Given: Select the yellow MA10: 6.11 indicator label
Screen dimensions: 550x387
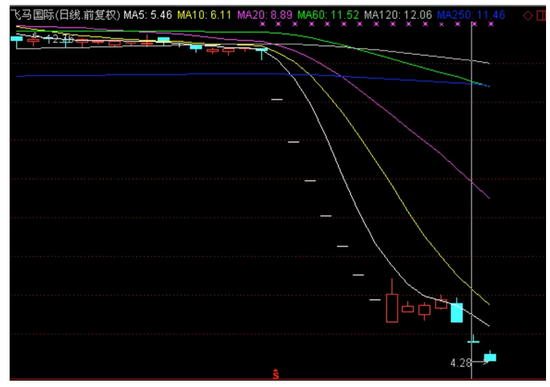Looking at the screenshot, I should point(204,15).
